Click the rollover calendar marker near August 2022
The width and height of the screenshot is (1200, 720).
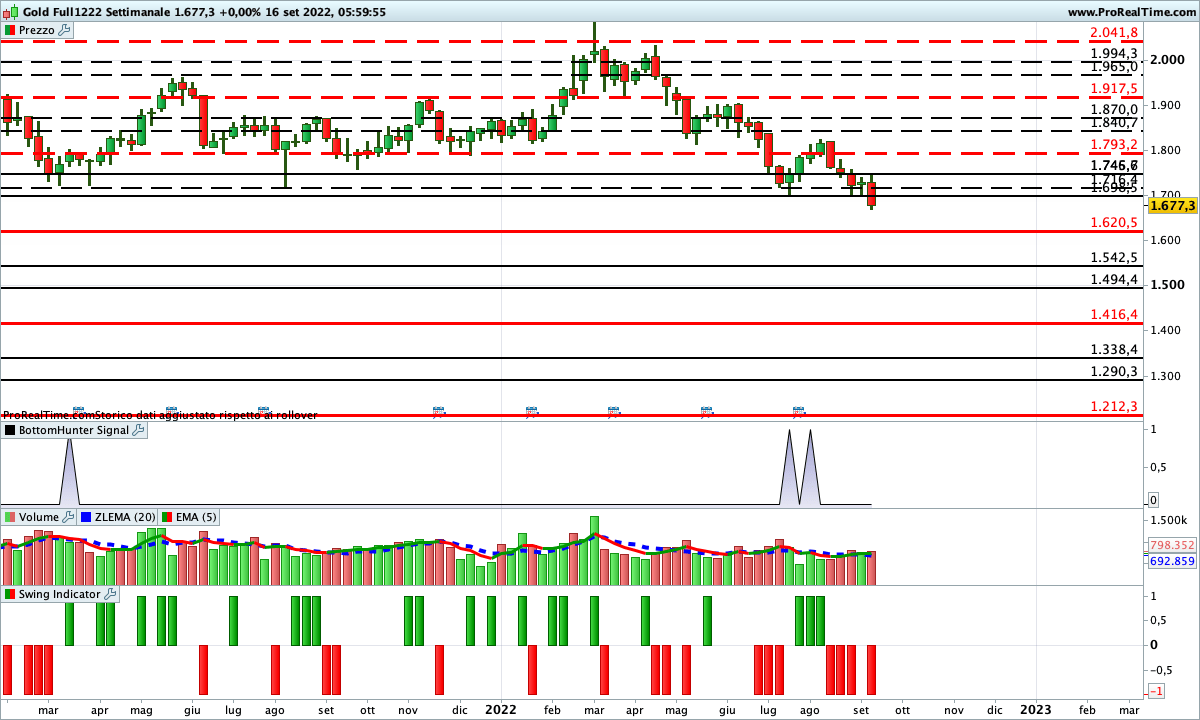coord(798,410)
